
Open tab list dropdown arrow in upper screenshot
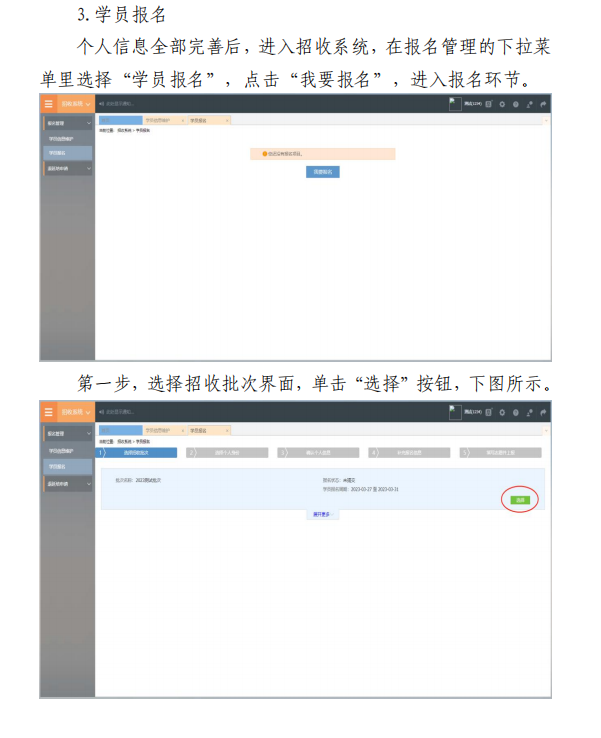546,121
